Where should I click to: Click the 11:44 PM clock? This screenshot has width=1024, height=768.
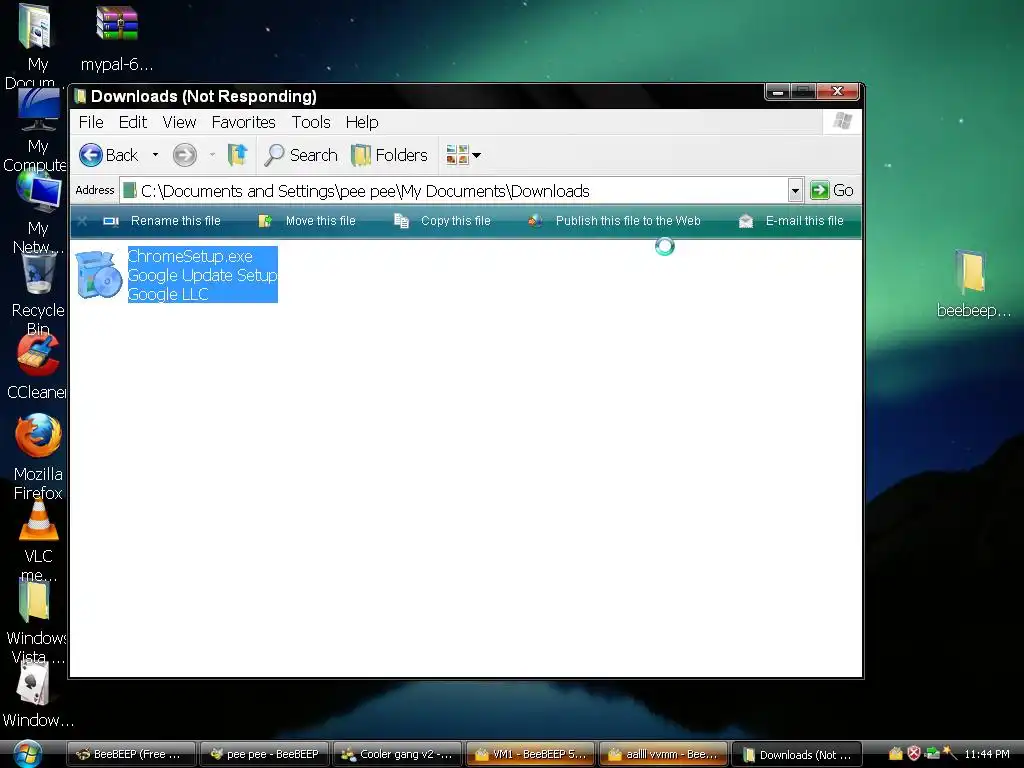pos(987,754)
